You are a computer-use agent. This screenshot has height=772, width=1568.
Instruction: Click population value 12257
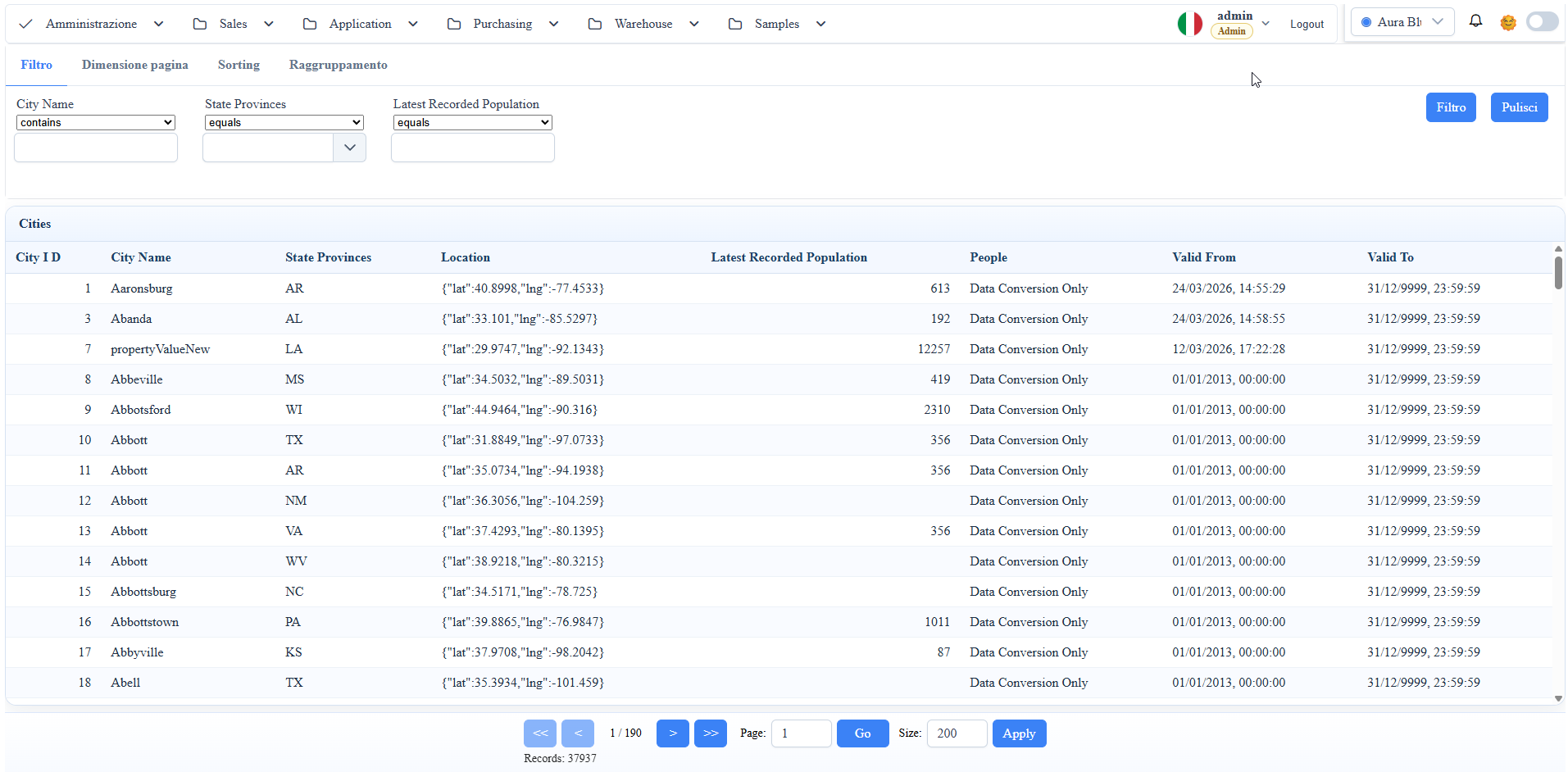coord(934,349)
